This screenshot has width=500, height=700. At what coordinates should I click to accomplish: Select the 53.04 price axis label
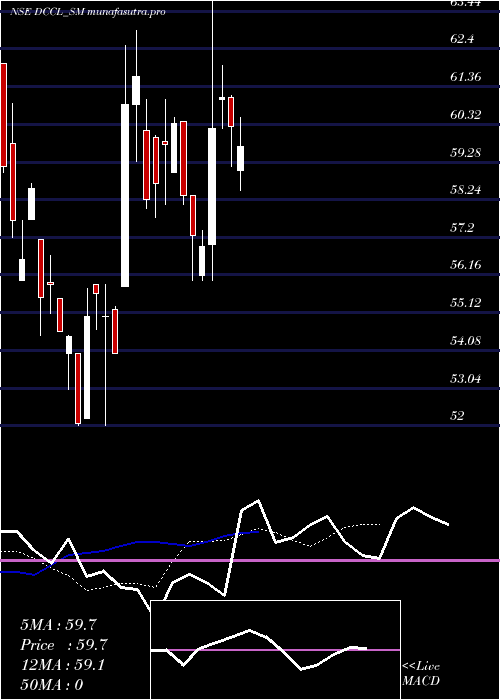point(466,379)
